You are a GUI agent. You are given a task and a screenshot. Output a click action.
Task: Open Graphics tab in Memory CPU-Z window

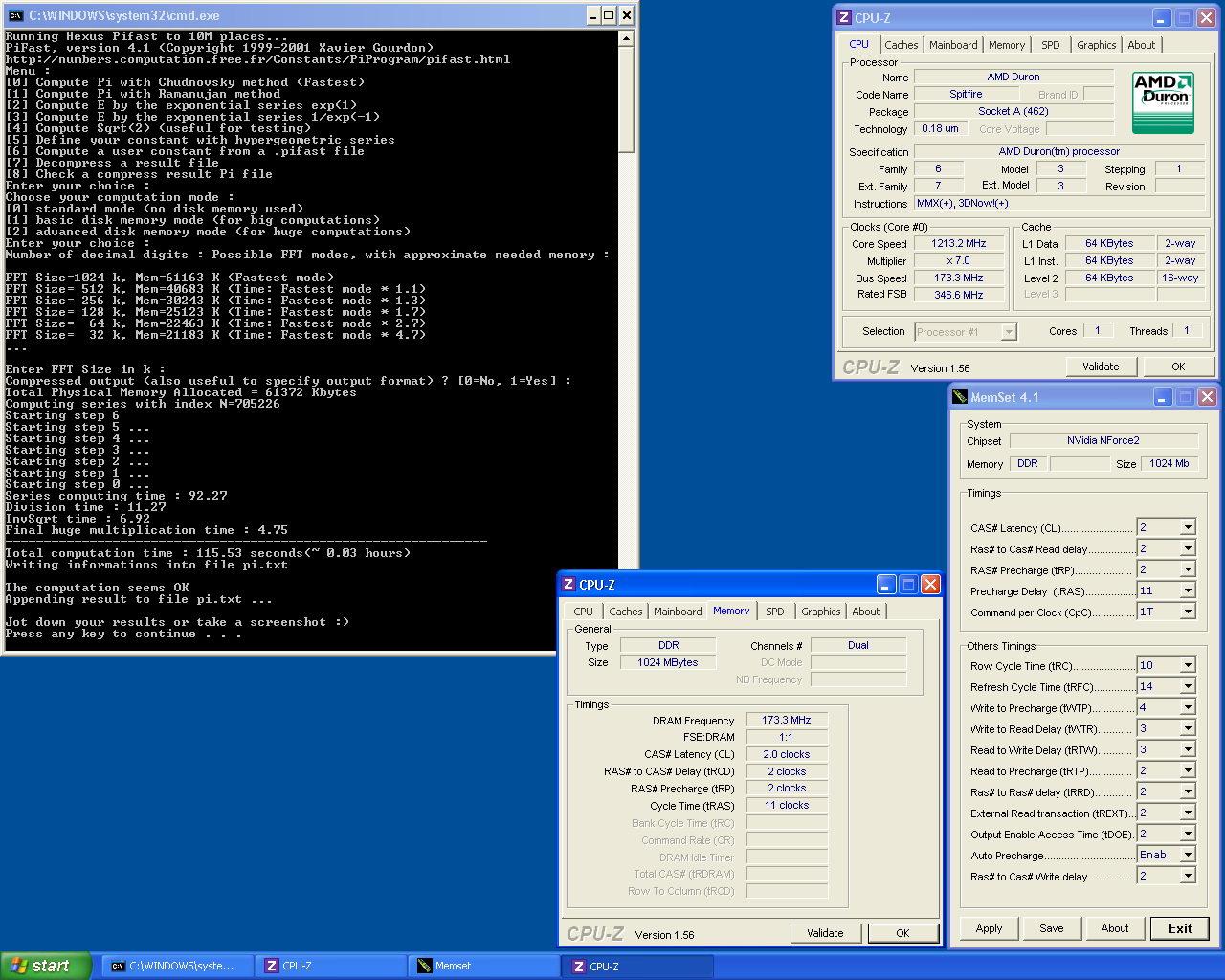[x=821, y=612]
